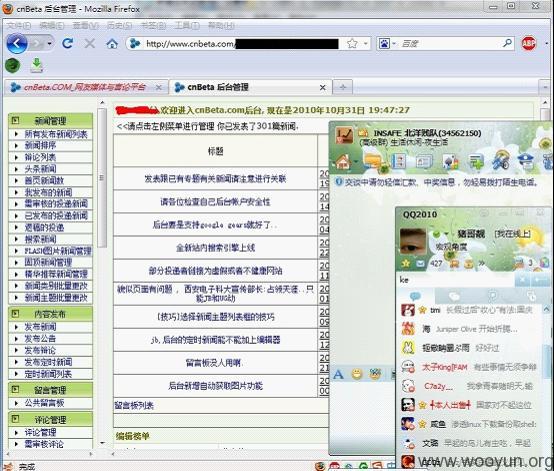
Task: Open the Adblock Plus ABP icon
Action: pyautogui.click(x=529, y=43)
